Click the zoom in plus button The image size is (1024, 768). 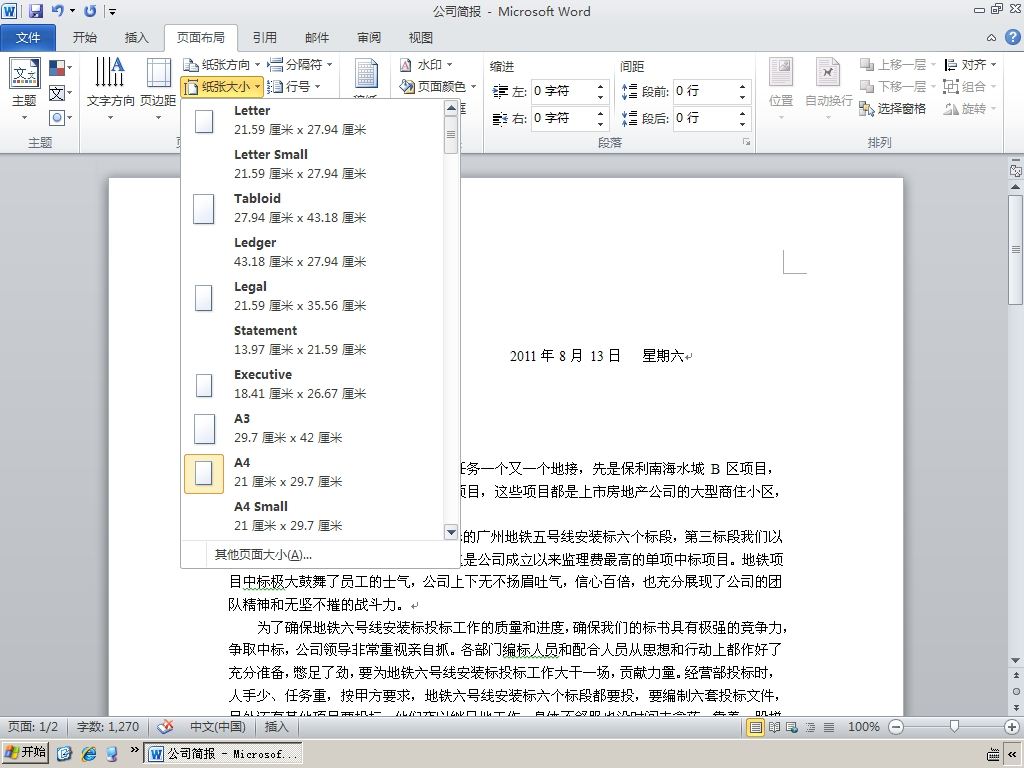pyautogui.click(x=1012, y=727)
